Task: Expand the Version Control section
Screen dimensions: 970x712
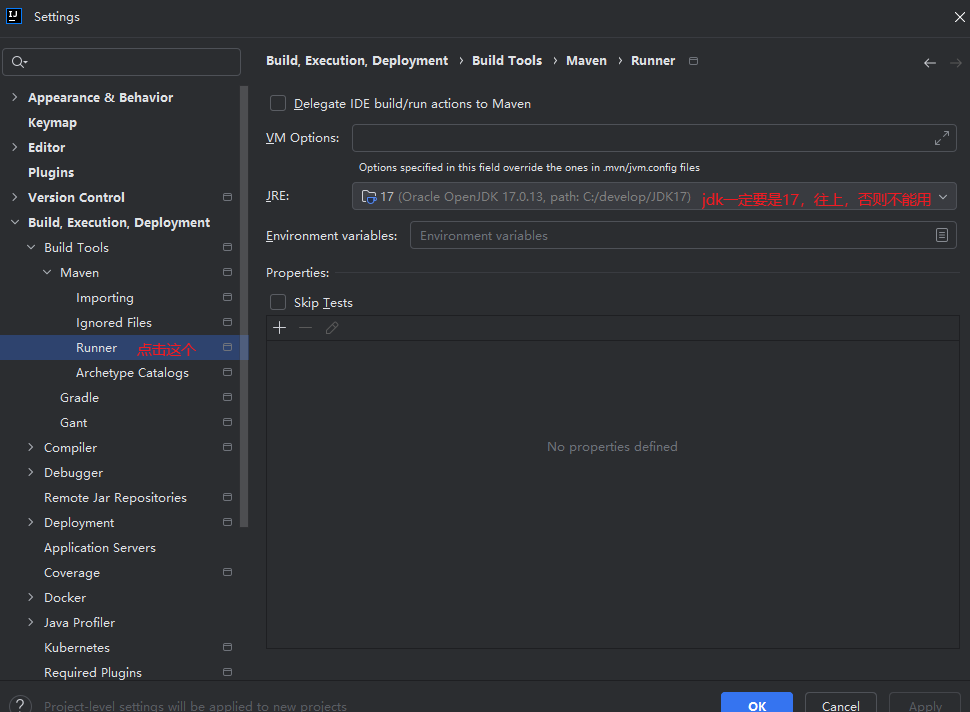Action: (15, 197)
